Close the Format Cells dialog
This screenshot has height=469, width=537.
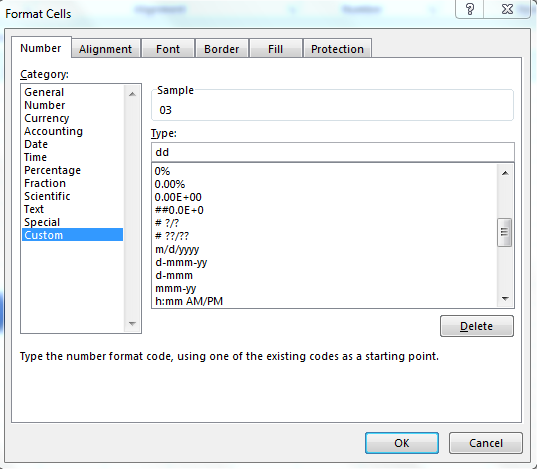(x=507, y=9)
